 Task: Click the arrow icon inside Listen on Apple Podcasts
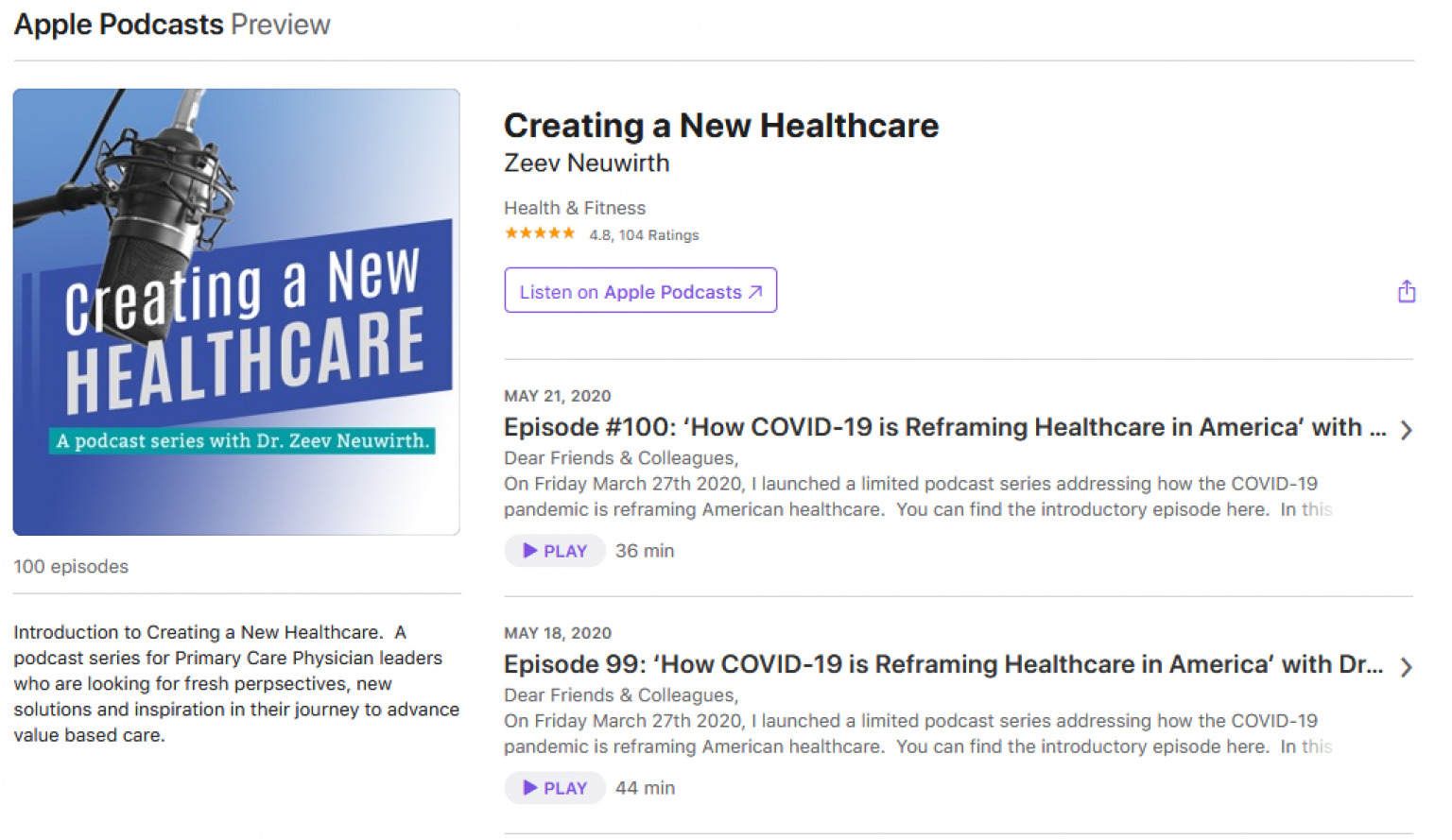pyautogui.click(x=755, y=292)
